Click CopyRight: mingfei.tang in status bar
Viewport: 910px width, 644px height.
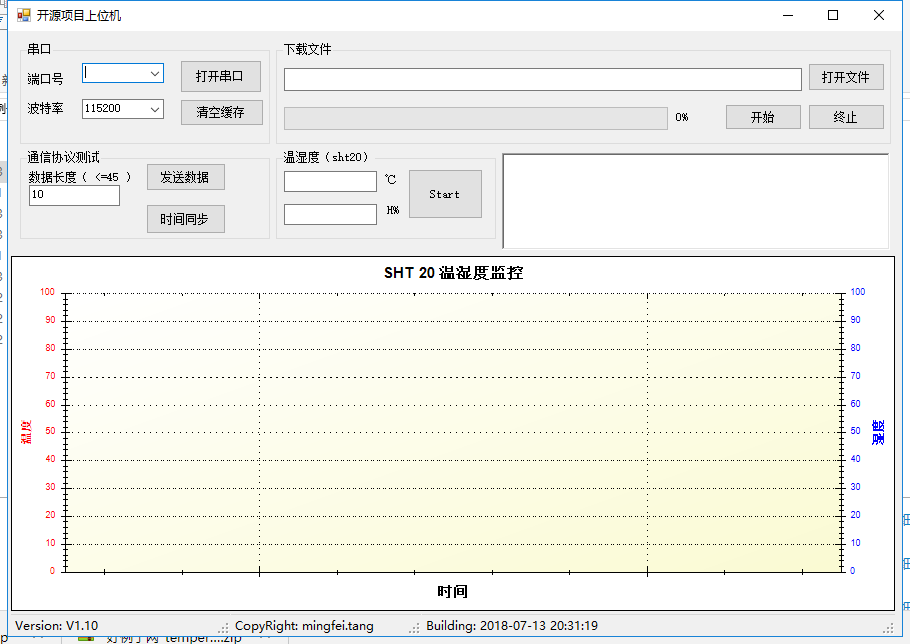pyautogui.click(x=304, y=626)
